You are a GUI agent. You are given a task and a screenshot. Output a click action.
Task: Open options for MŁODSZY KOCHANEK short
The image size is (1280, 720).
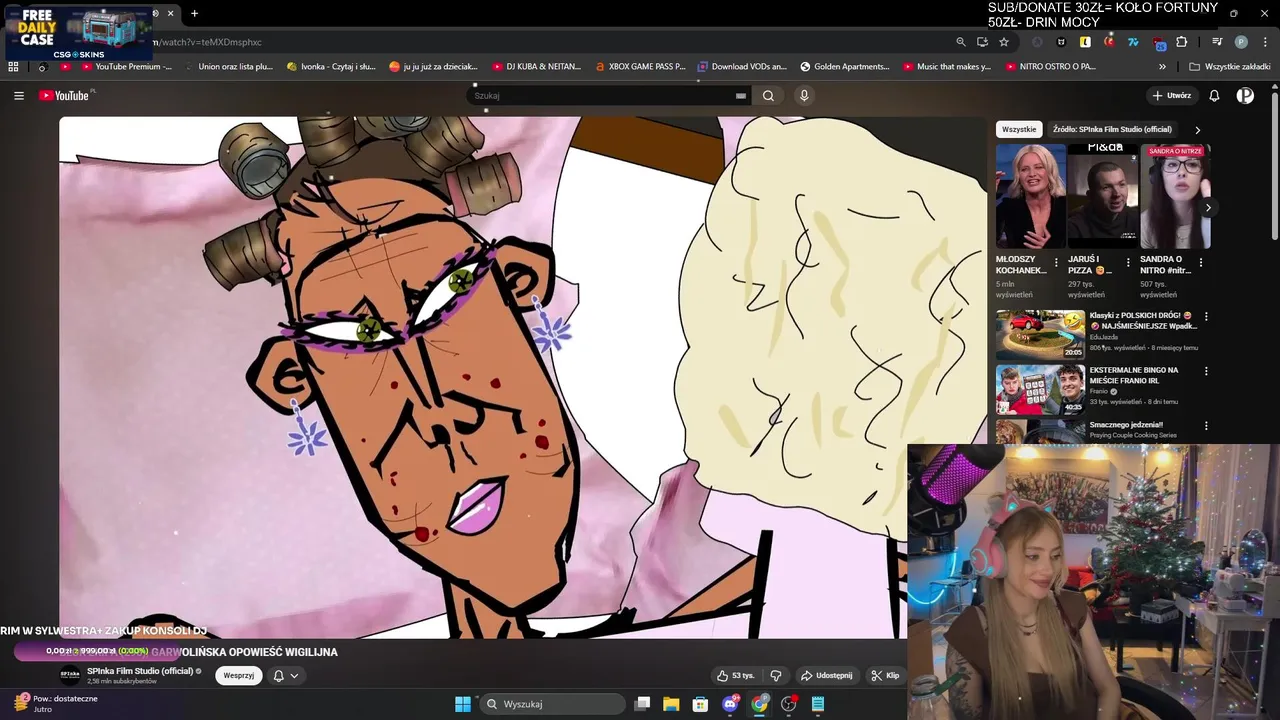tap(1056, 263)
